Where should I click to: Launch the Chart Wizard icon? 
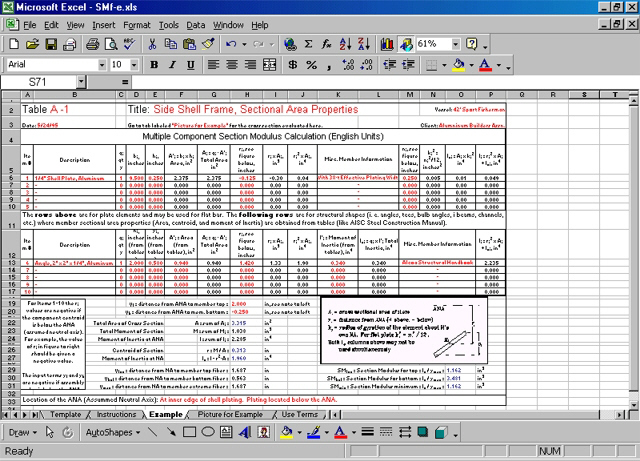pos(387,44)
